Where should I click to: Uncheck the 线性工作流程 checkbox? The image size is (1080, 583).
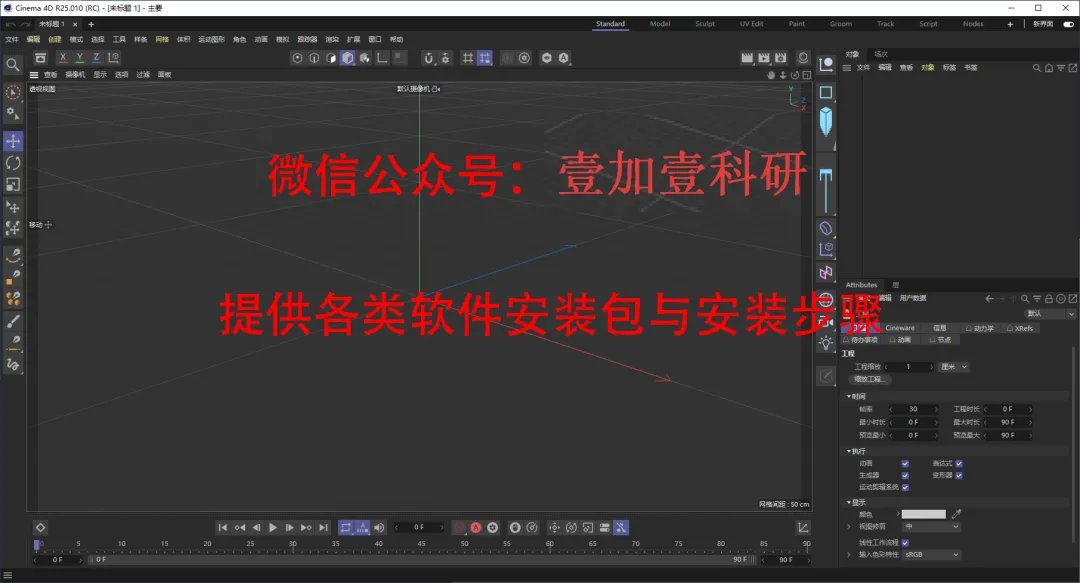tap(905, 543)
